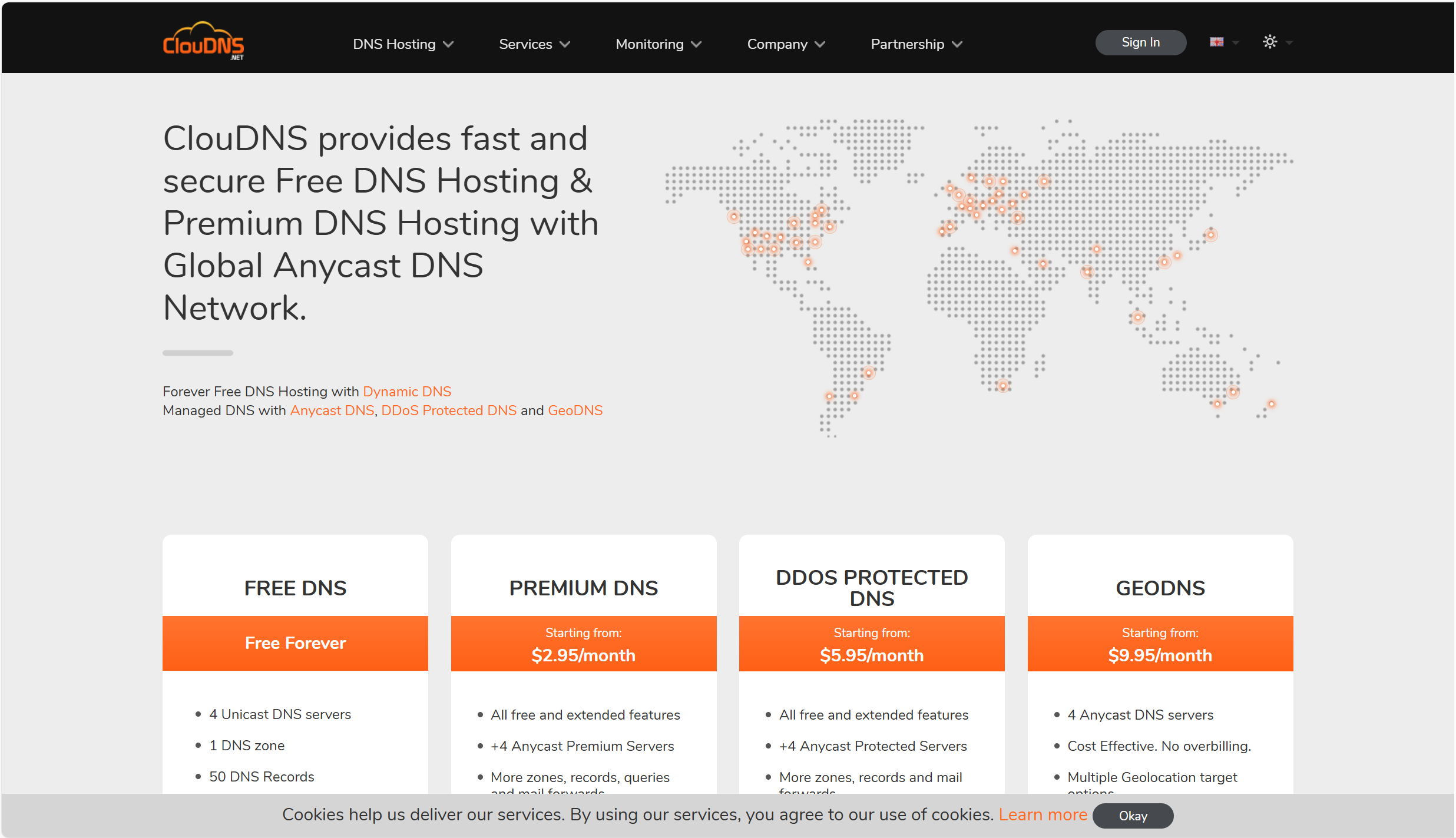The height and width of the screenshot is (838, 1456).
Task: Click the $9.95/month price banner
Action: 1160,643
